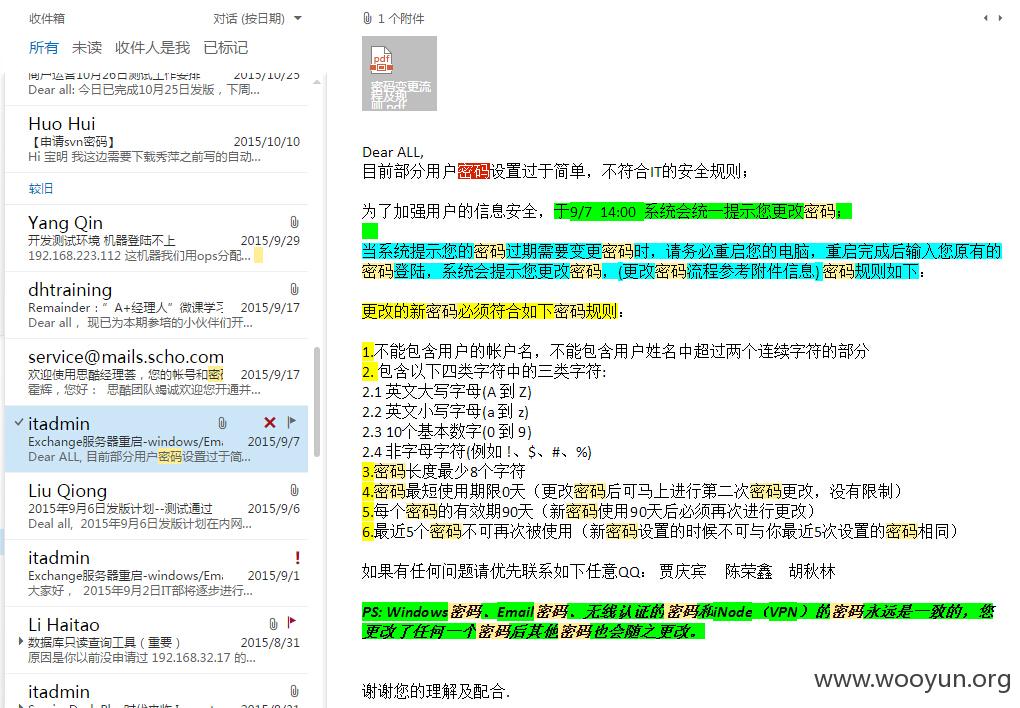Expand the bottom itadmin conversation triangle
This screenshot has width=1020, height=708.
pos(21,705)
